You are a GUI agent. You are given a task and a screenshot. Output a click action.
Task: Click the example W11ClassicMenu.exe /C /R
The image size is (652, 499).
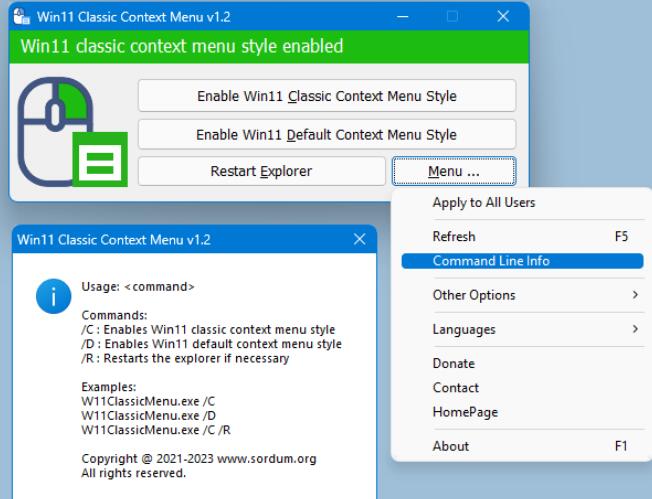click(x=156, y=430)
